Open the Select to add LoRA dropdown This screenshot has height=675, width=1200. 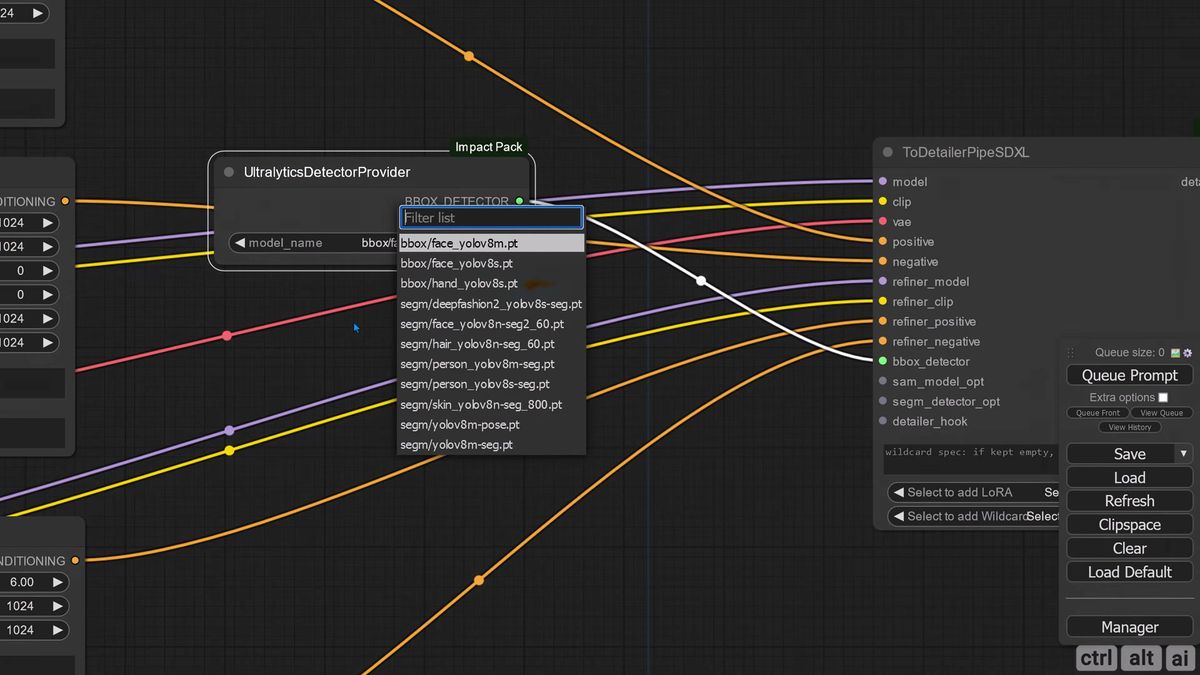click(x=974, y=492)
